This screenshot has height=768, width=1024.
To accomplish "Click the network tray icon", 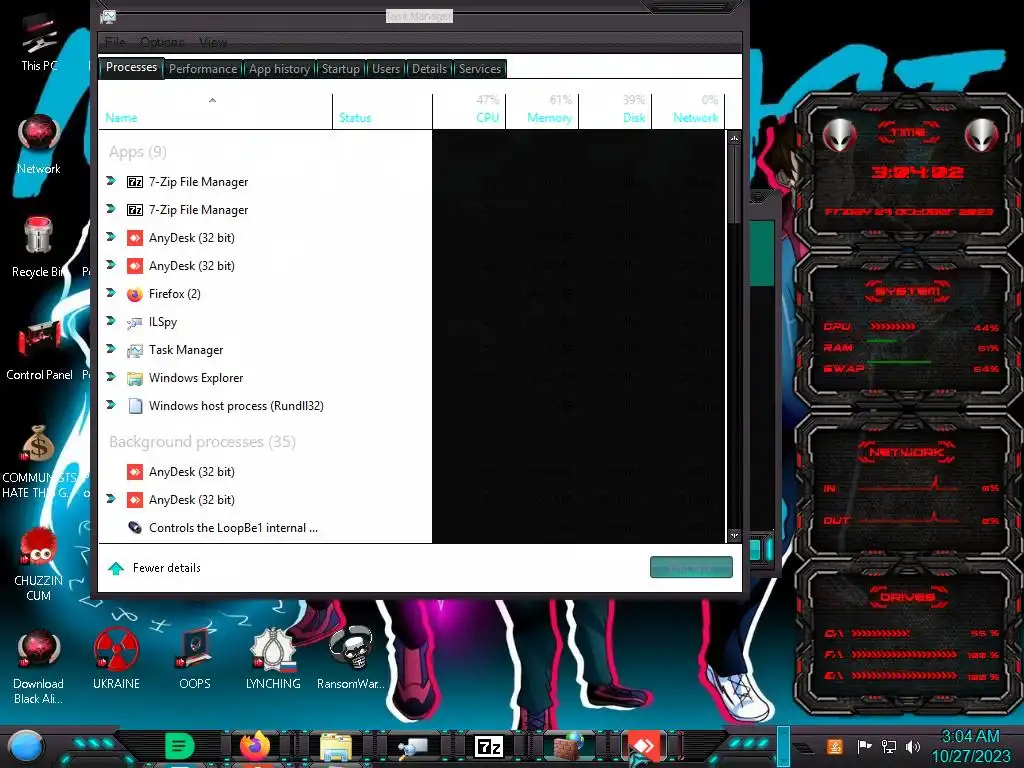I will (x=888, y=746).
